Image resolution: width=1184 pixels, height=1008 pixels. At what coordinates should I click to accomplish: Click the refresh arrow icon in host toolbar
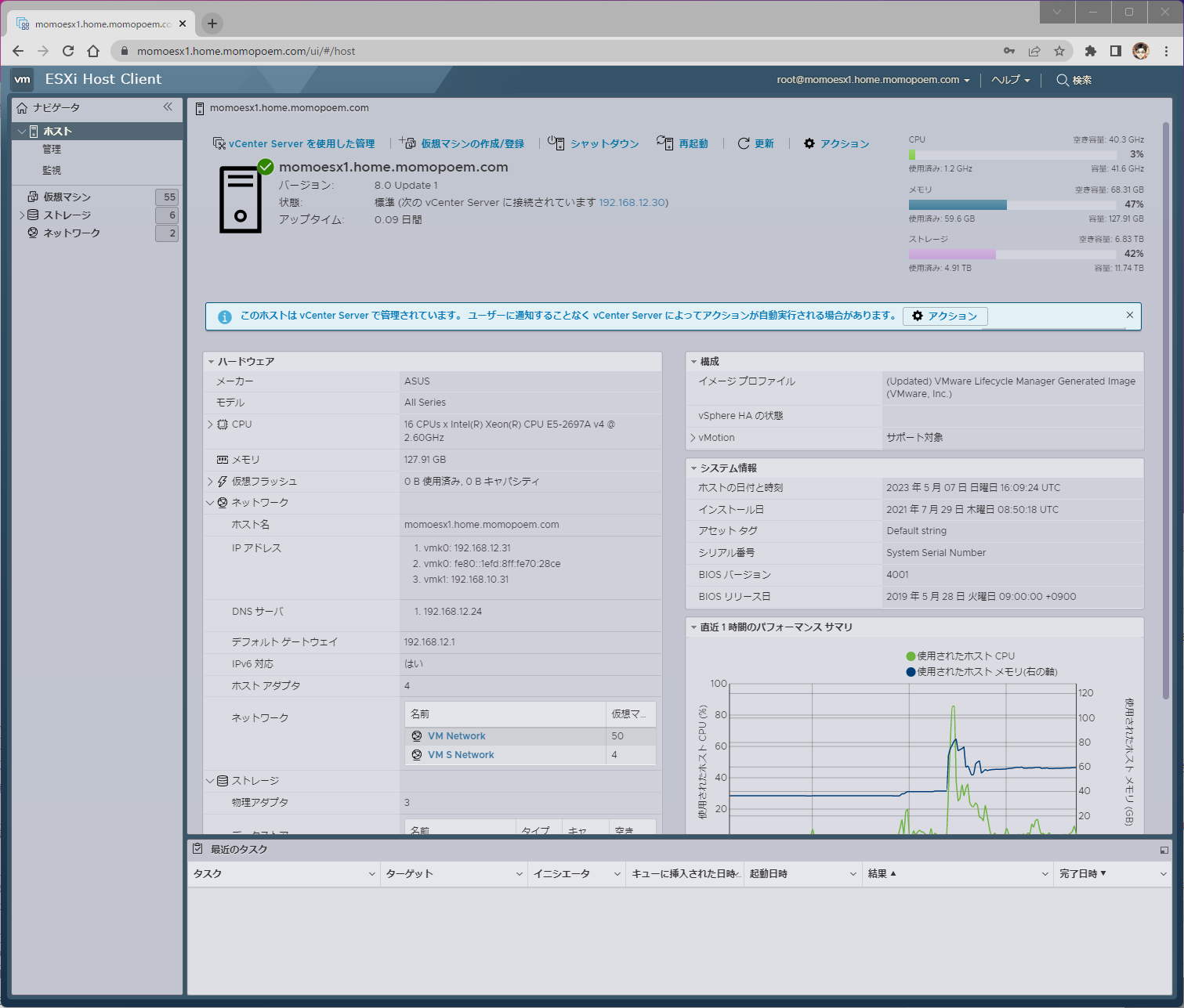pos(744,143)
